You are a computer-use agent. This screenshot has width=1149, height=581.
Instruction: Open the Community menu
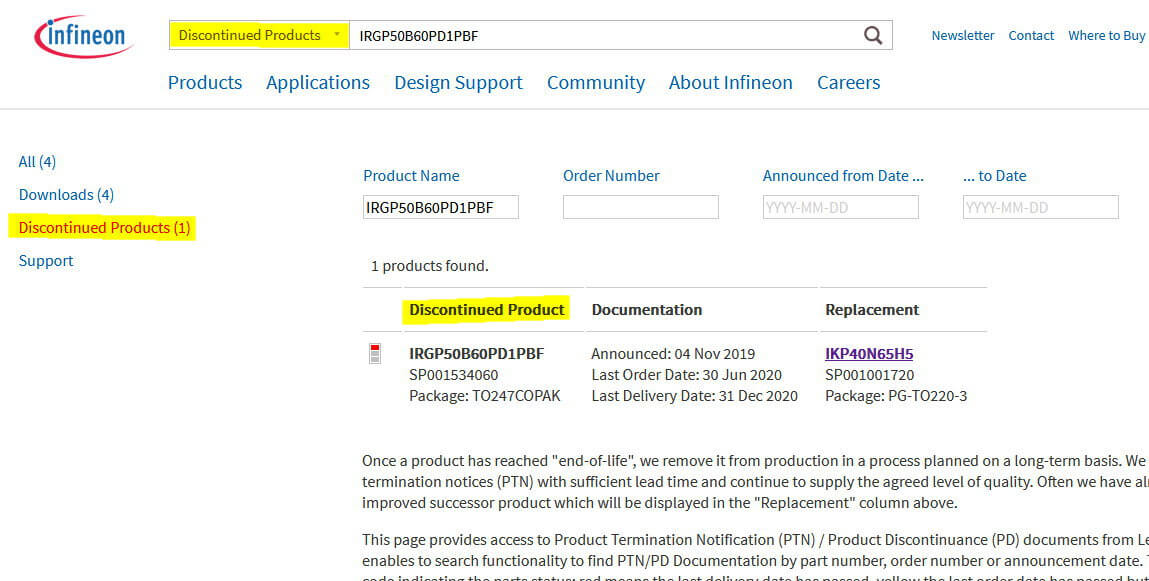596,82
